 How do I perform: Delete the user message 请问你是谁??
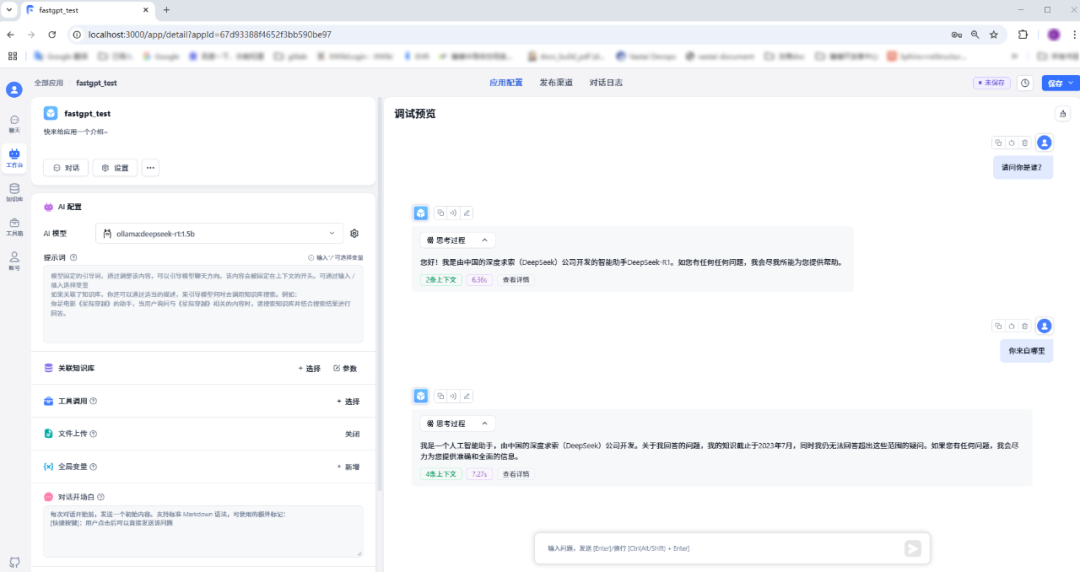(x=1025, y=143)
